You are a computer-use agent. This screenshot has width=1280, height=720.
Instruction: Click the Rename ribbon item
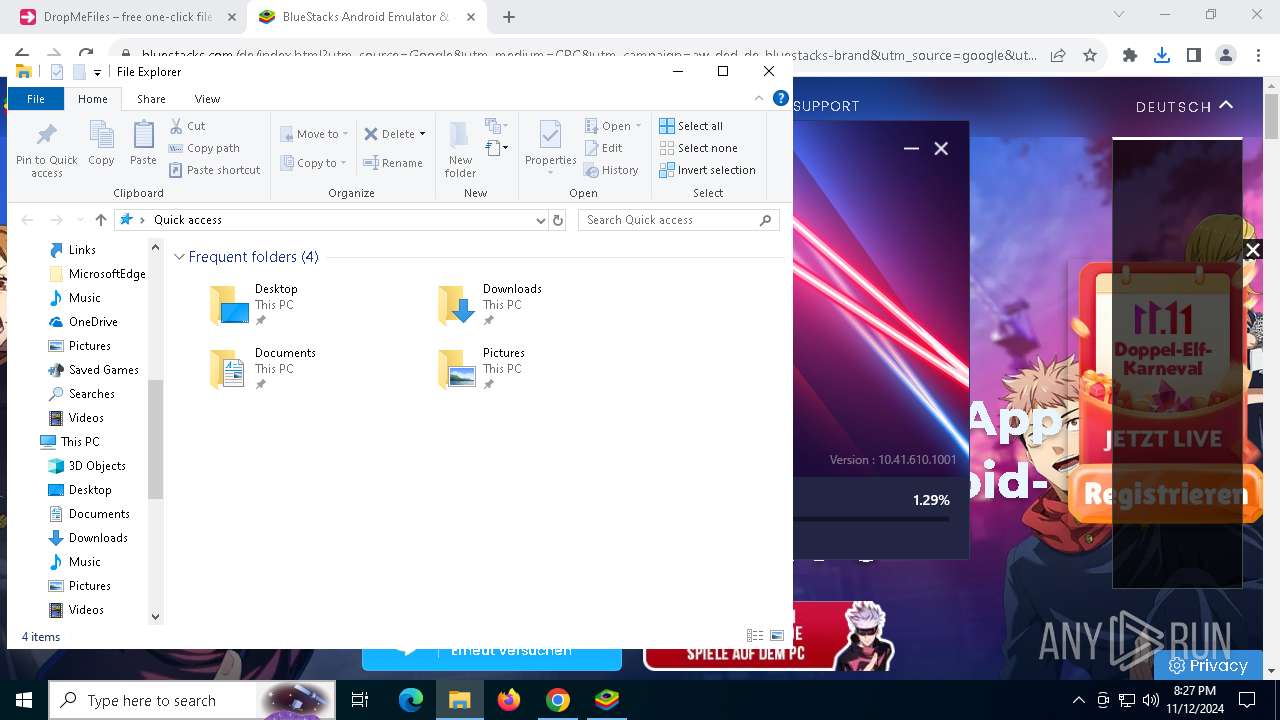(x=392, y=163)
